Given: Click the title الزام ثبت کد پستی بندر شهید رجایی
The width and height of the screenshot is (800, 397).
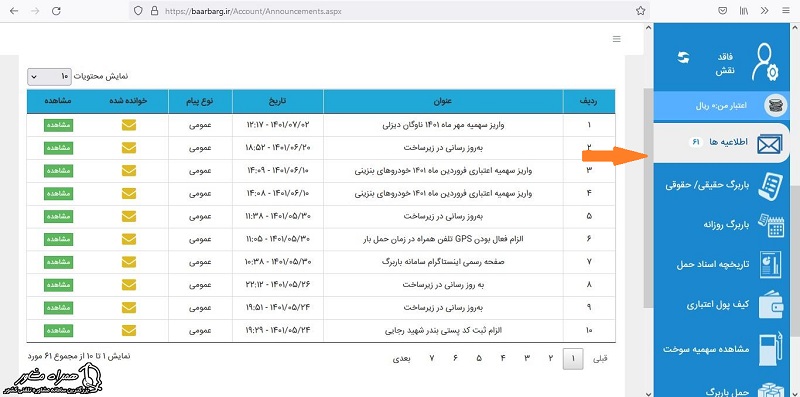Looking at the screenshot, I should 443,331.
